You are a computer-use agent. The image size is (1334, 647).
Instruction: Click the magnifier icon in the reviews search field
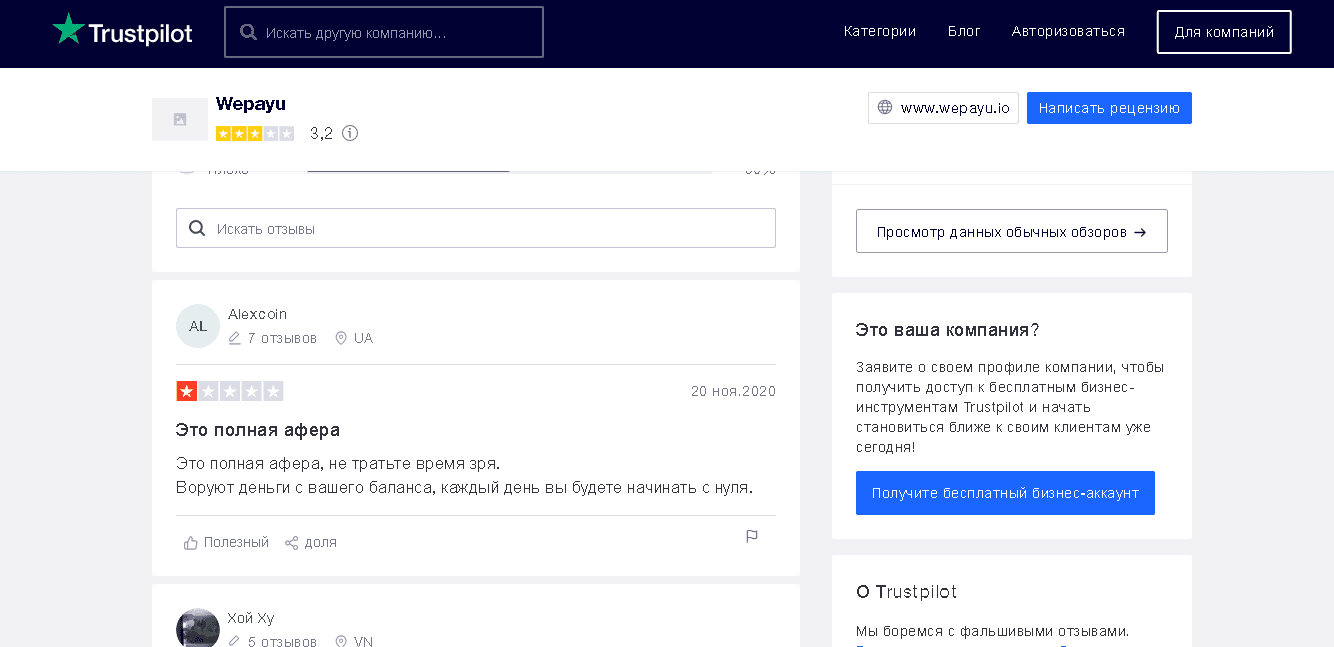(197, 227)
